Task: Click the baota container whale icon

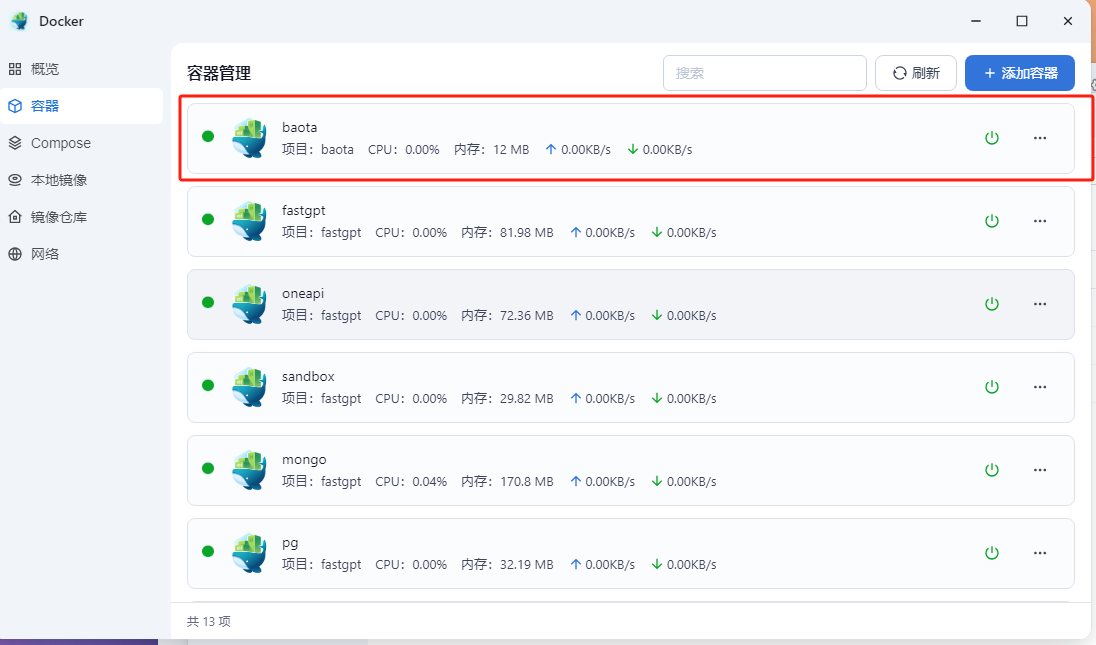Action: [x=250, y=138]
